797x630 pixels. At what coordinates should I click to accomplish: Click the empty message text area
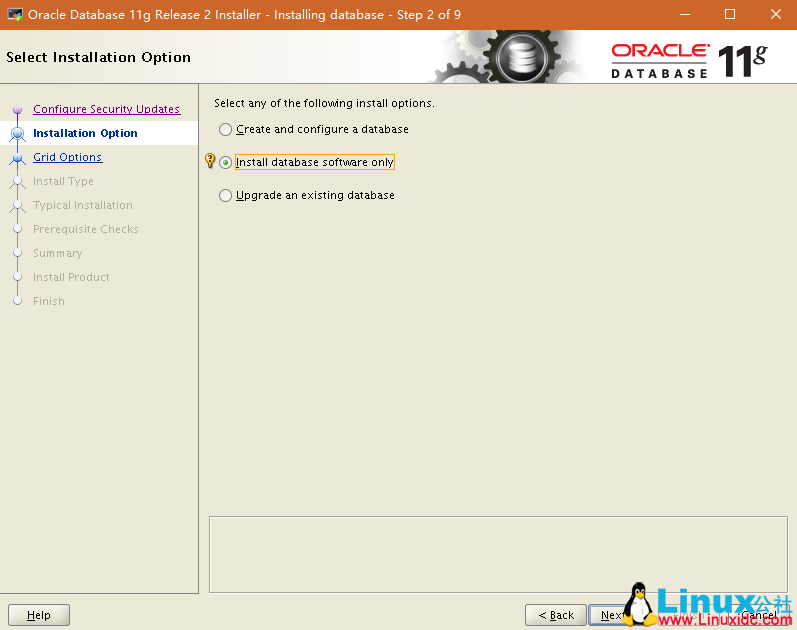click(498, 554)
